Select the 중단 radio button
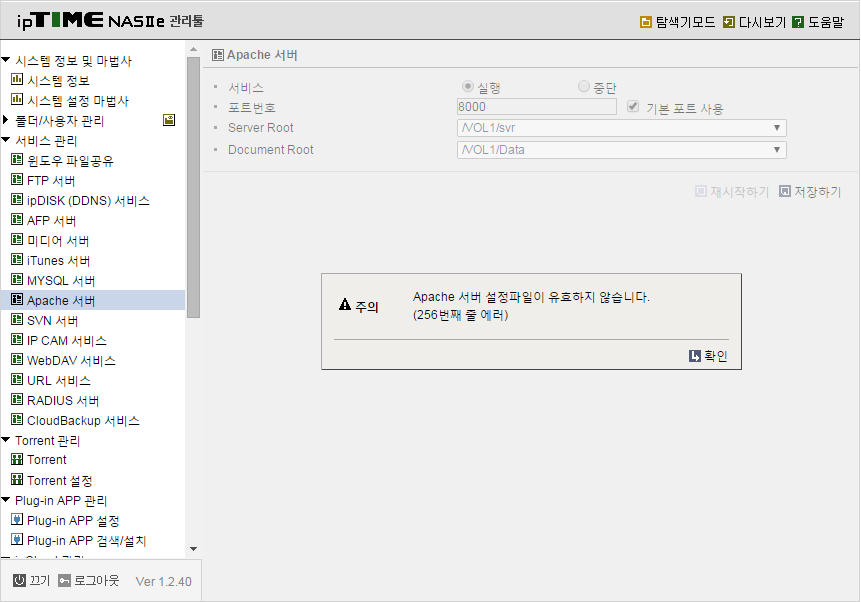Image resolution: width=861 pixels, height=602 pixels. (584, 86)
